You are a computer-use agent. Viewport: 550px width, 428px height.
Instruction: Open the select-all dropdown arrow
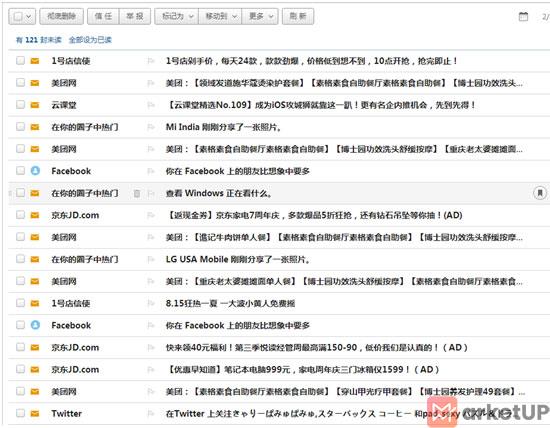[29, 16]
